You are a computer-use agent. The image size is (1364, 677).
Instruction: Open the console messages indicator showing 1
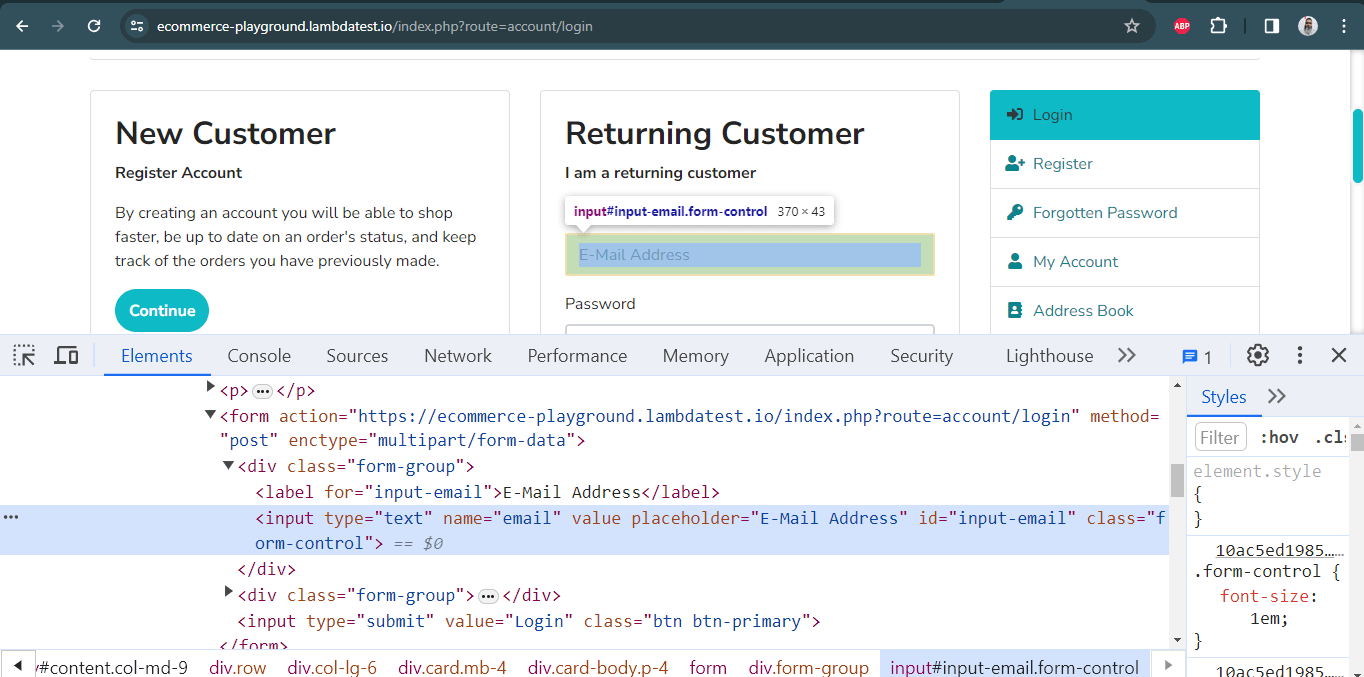pos(1197,356)
